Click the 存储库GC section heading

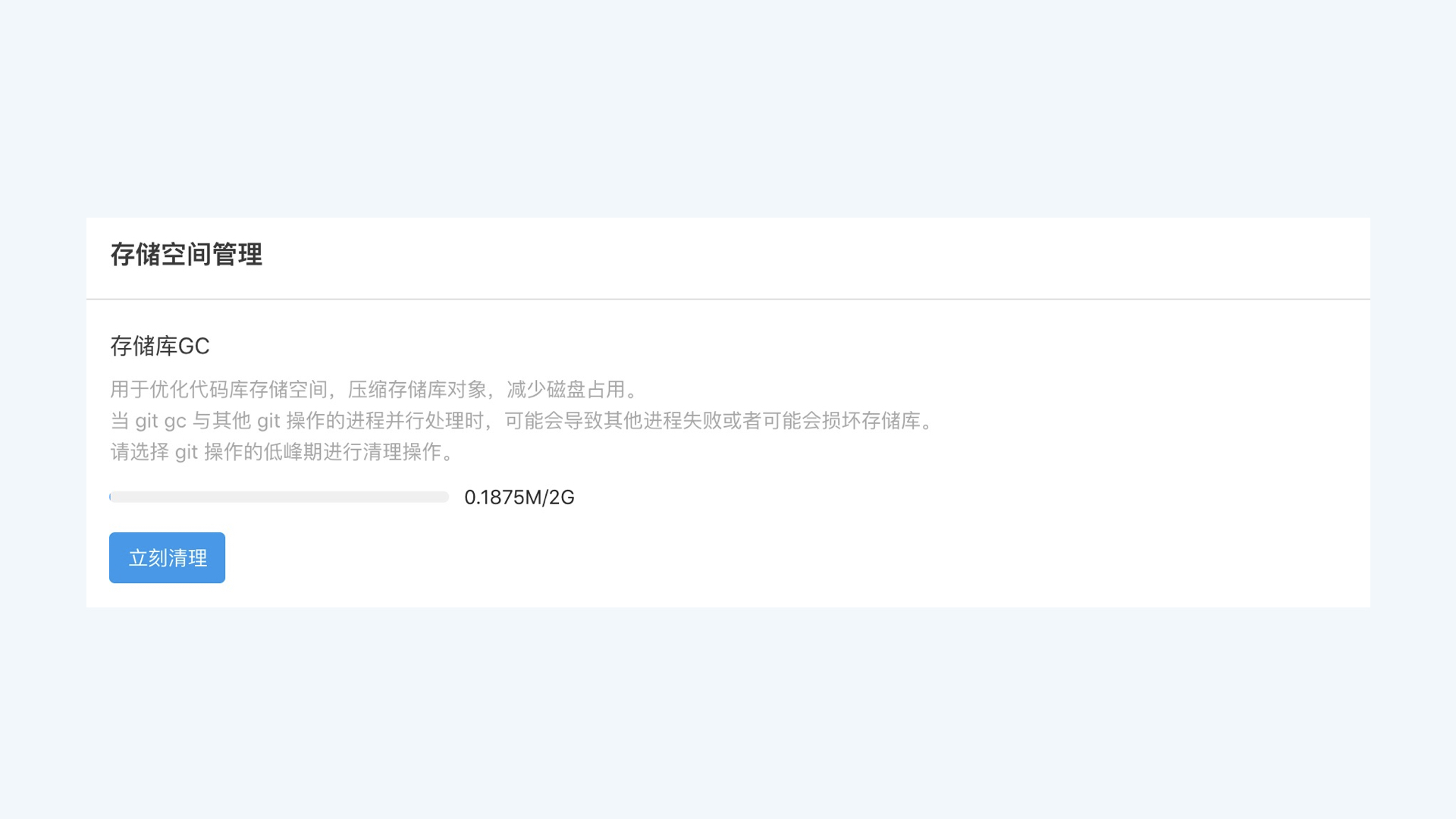pyautogui.click(x=160, y=346)
